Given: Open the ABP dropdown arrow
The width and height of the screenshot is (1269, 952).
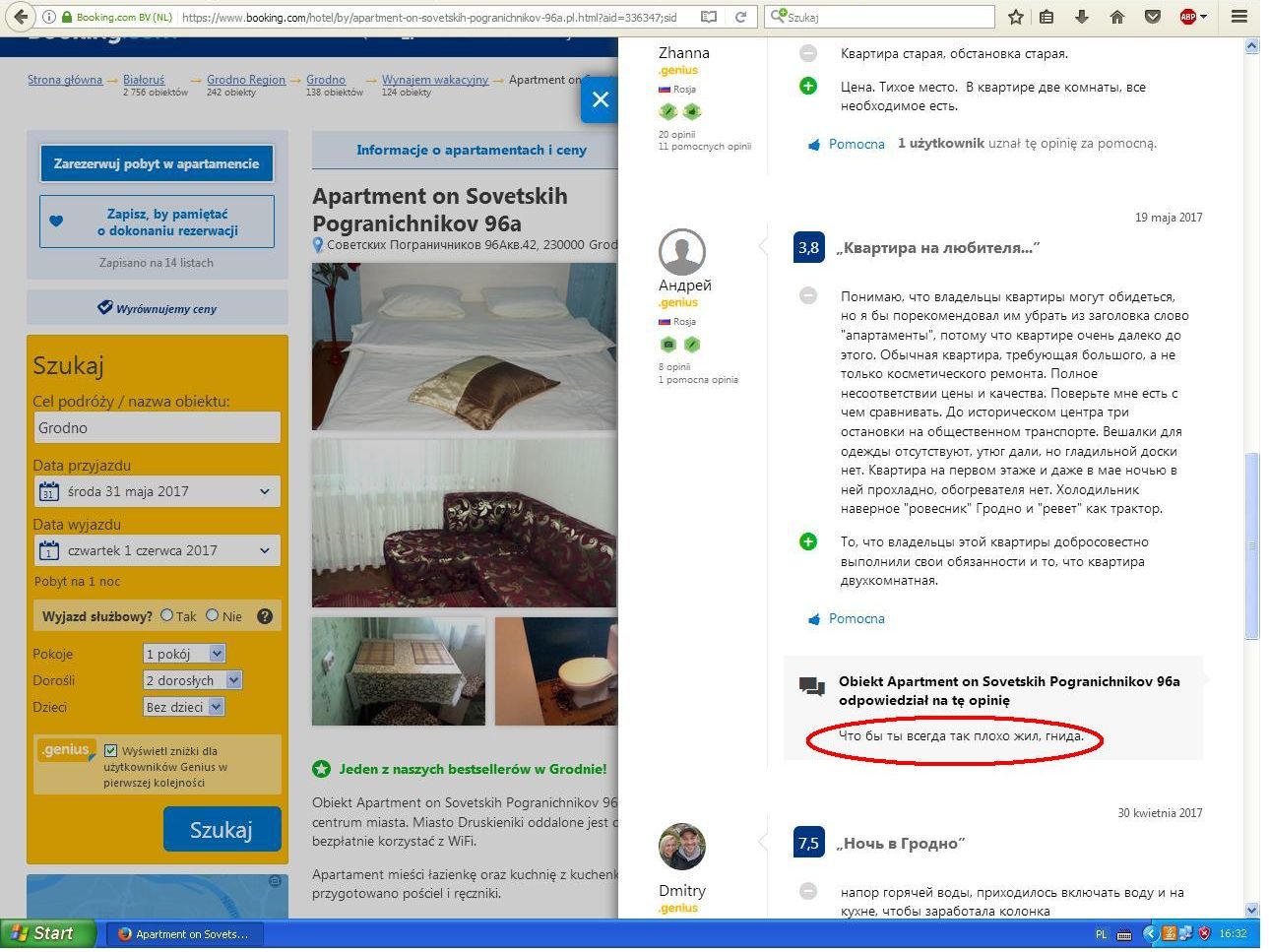Looking at the screenshot, I should tap(1205, 17).
